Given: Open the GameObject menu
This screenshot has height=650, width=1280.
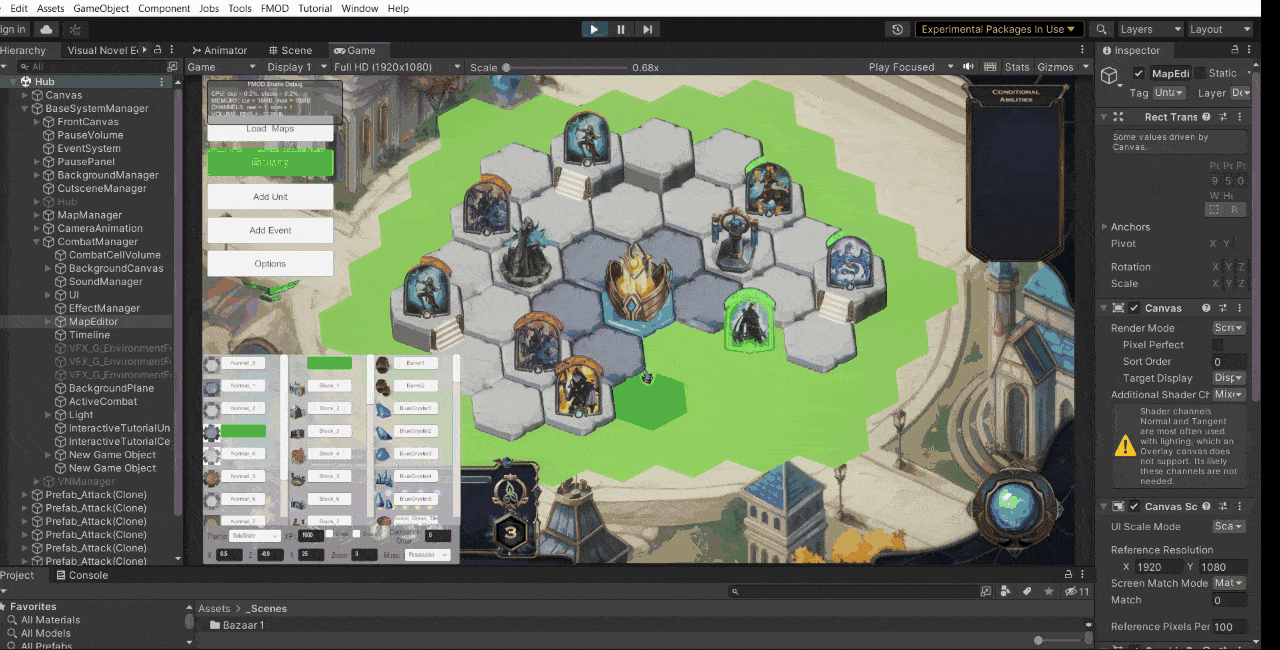Looking at the screenshot, I should click(x=101, y=8).
